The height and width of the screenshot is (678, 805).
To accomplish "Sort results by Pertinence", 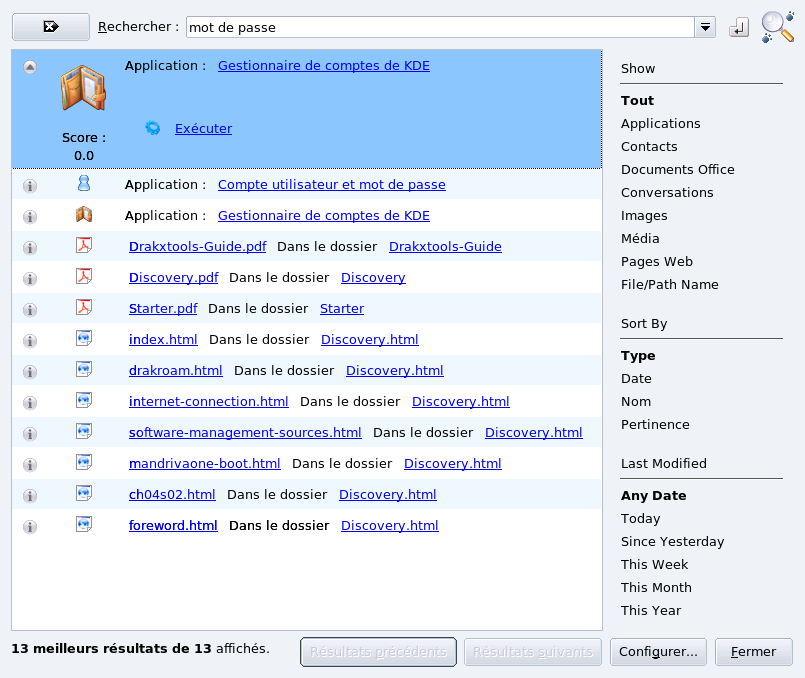I will tap(655, 424).
